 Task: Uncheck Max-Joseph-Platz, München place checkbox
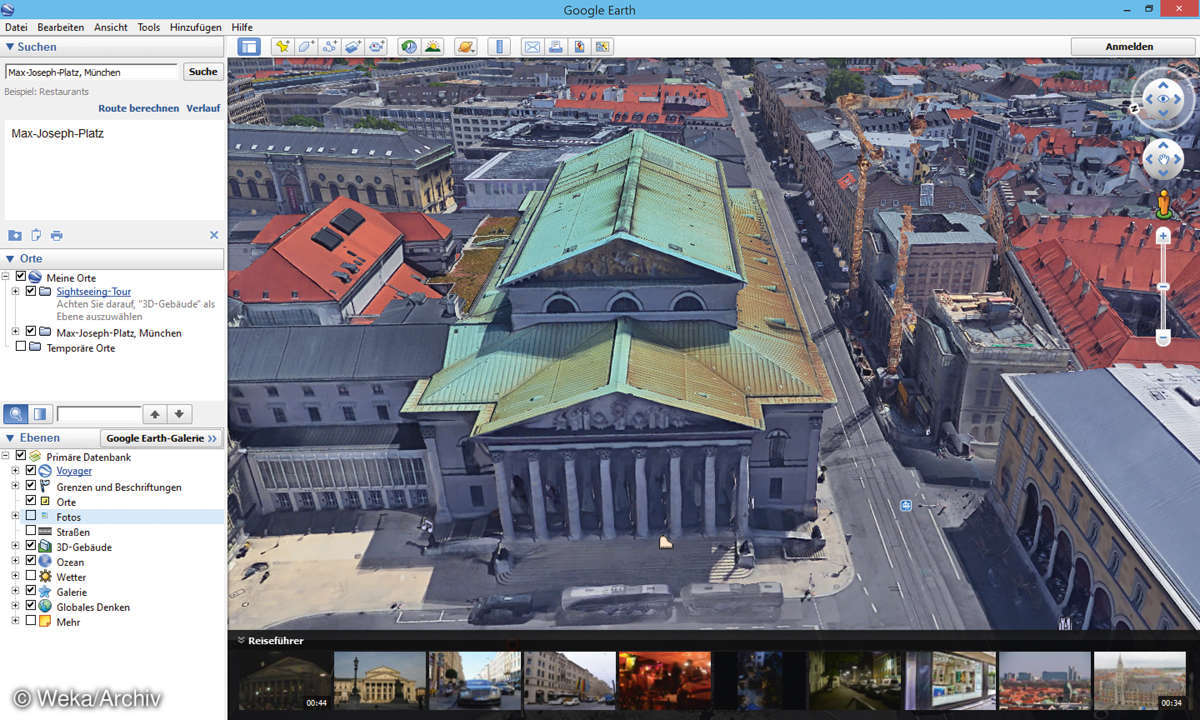31,332
